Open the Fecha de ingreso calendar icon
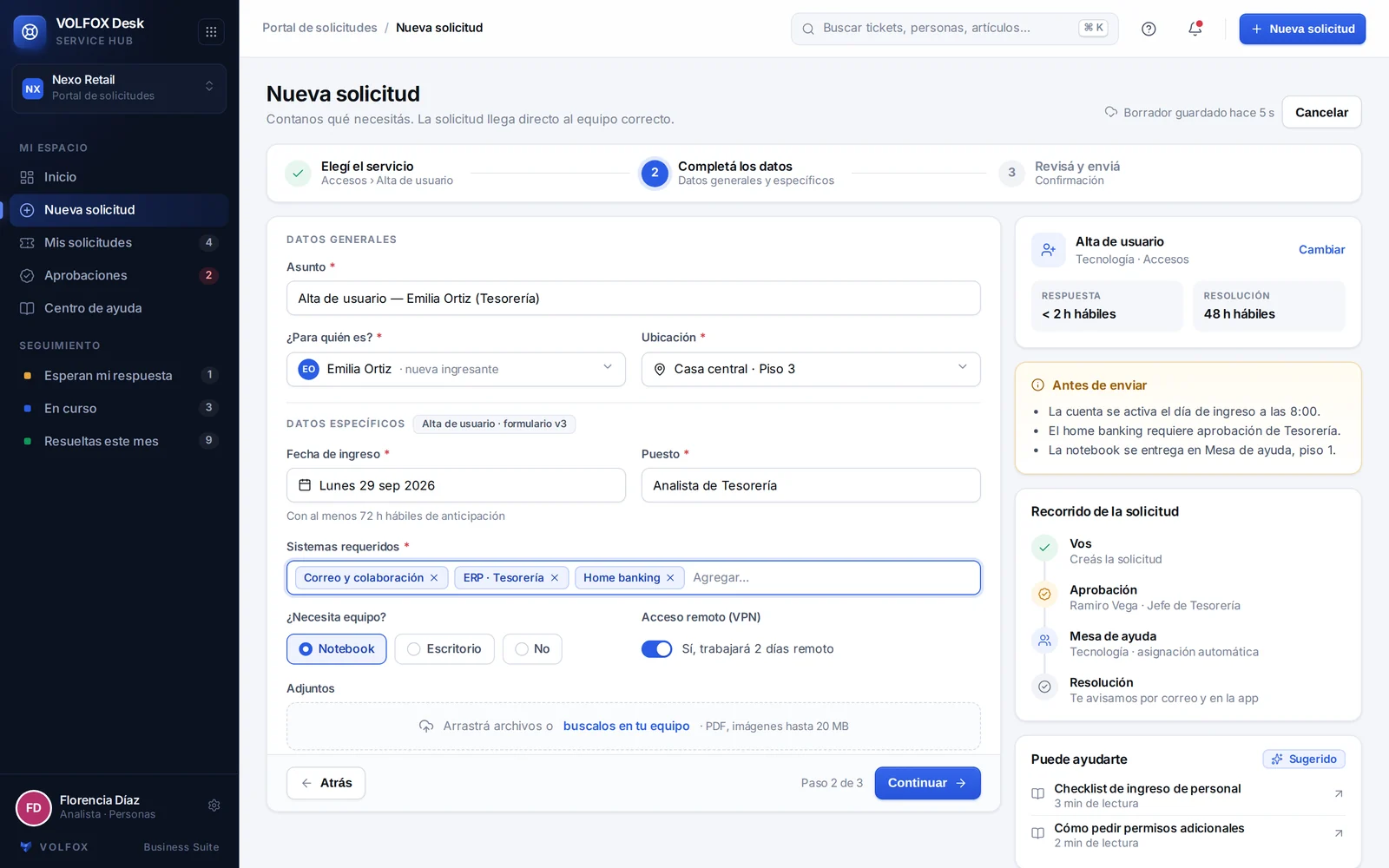Screen dimensions: 1389x868 (305, 485)
